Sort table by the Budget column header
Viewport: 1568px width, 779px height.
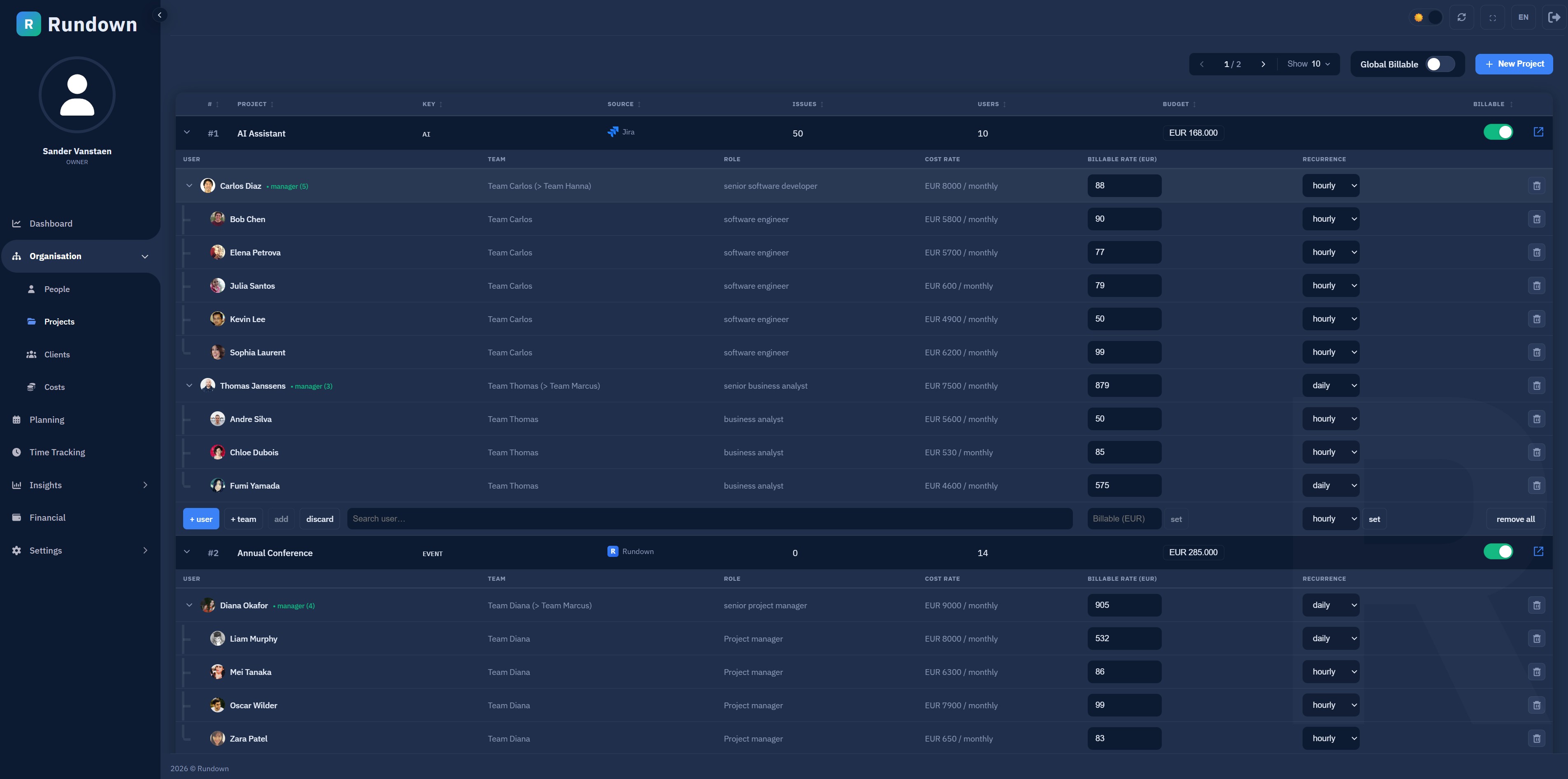pos(1179,104)
